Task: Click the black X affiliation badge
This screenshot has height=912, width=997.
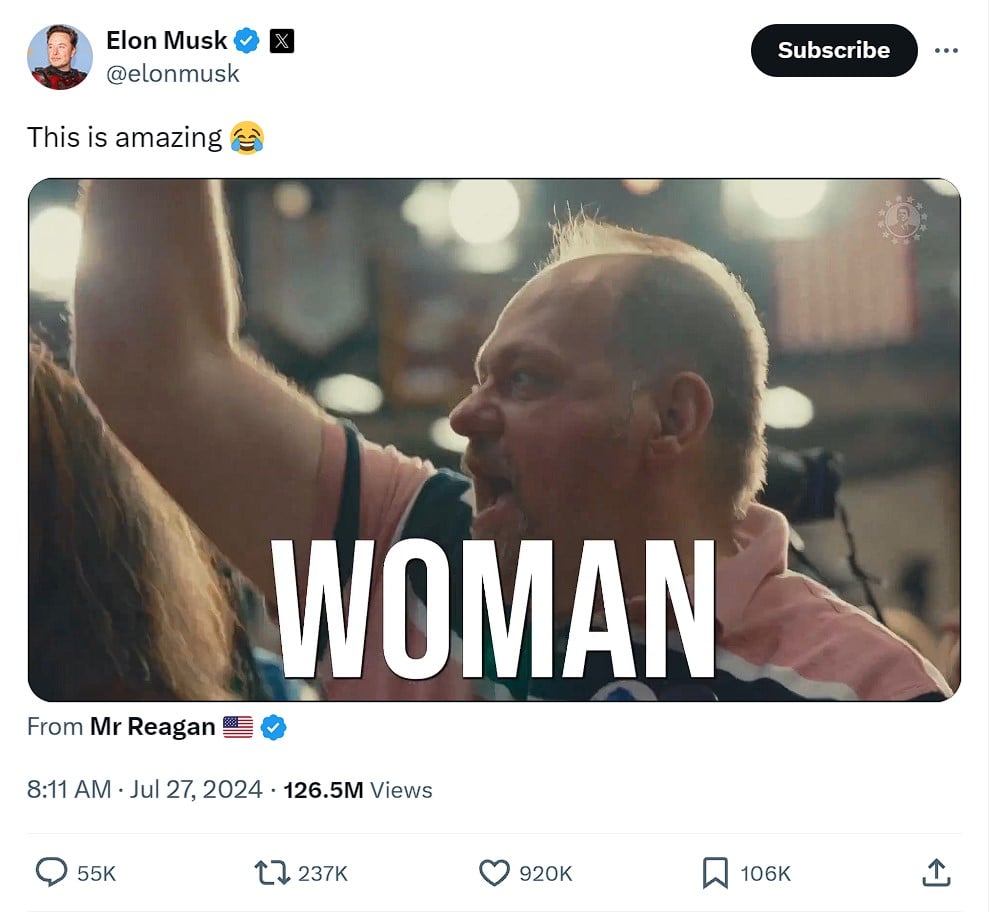Action: point(282,41)
